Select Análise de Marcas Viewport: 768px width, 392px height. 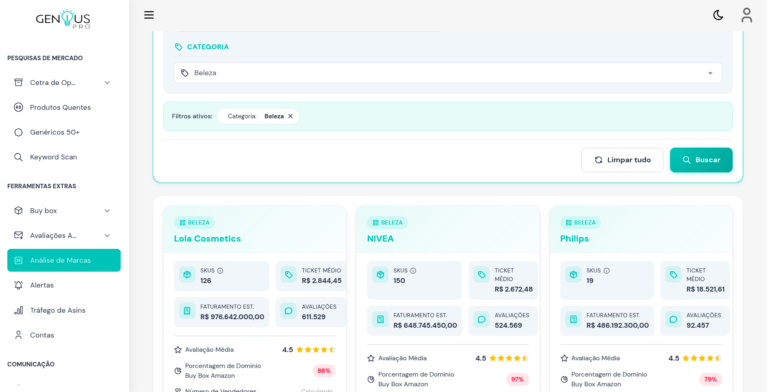click(64, 260)
